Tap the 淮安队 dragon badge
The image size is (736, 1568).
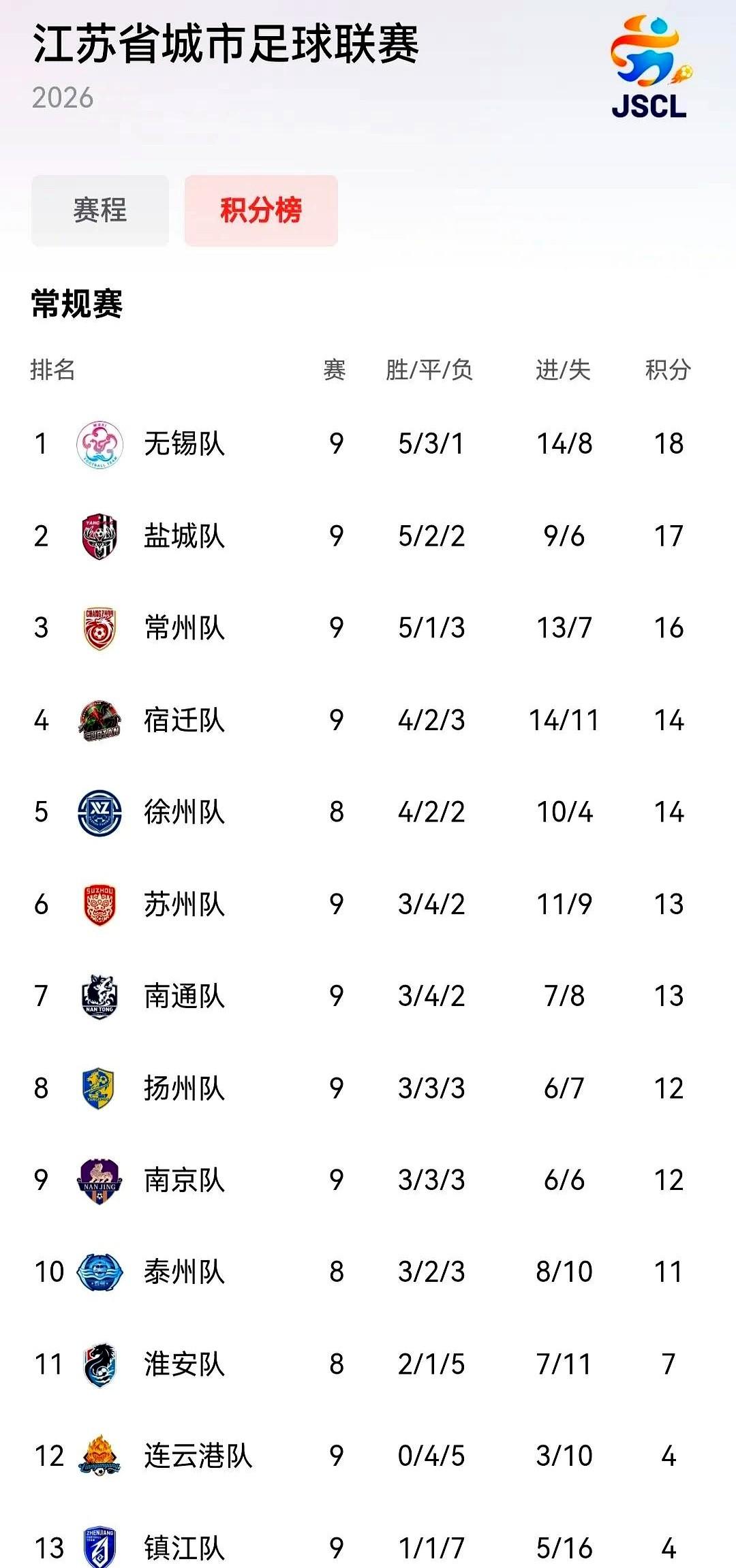pyautogui.click(x=99, y=1364)
